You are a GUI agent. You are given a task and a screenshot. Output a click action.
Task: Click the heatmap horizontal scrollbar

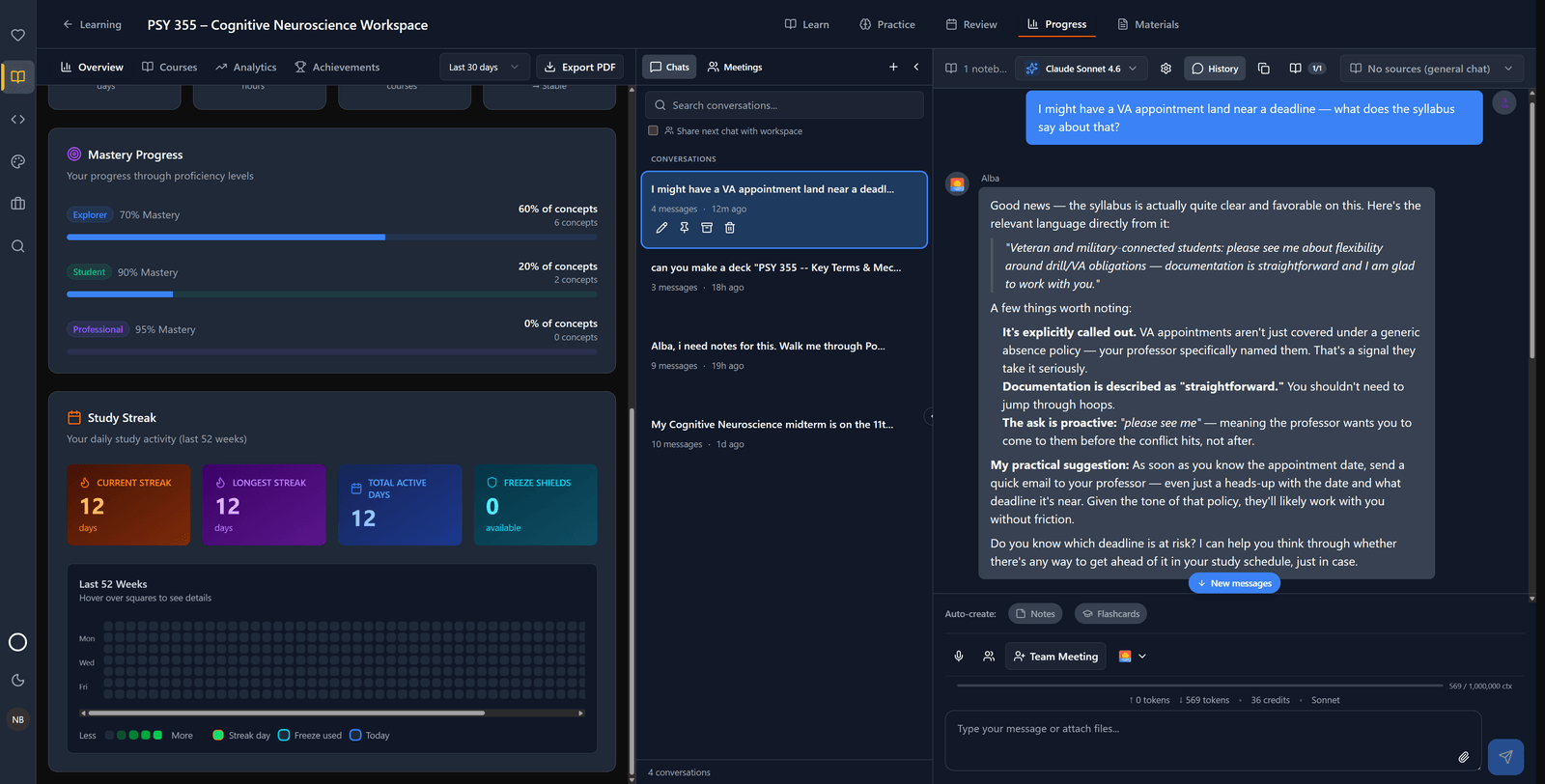(x=332, y=714)
